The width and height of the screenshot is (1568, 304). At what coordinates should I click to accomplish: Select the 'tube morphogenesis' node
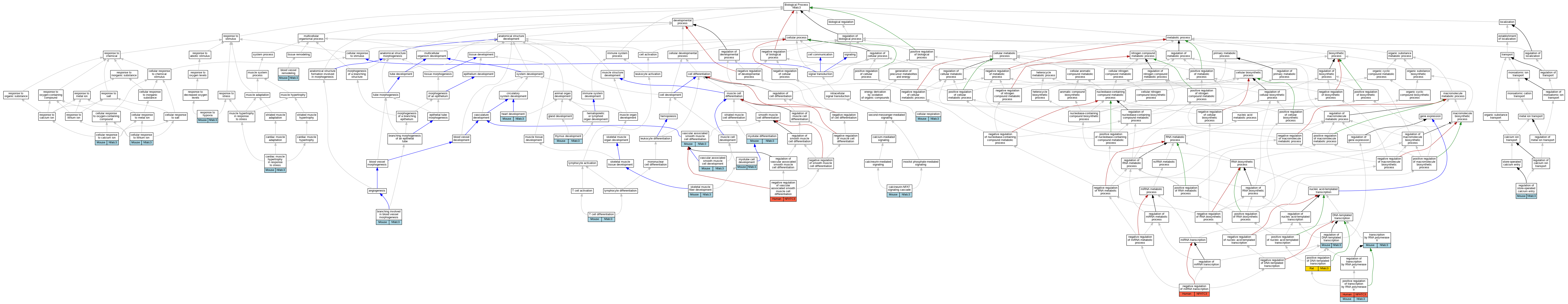coord(386,95)
